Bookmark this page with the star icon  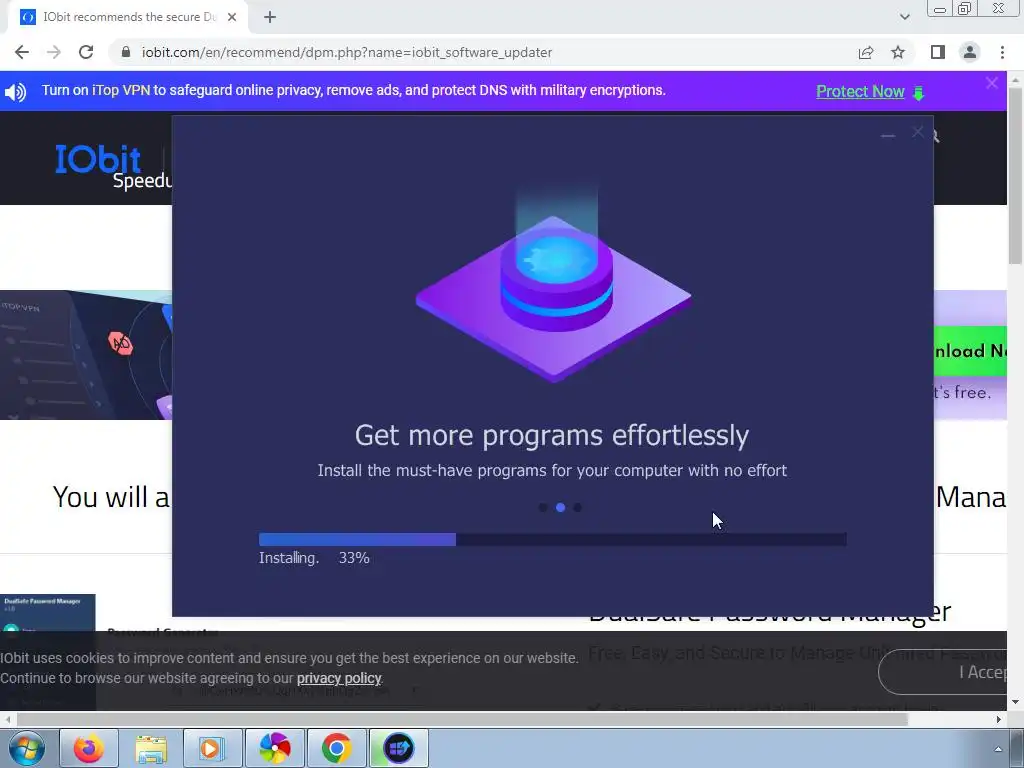[898, 52]
